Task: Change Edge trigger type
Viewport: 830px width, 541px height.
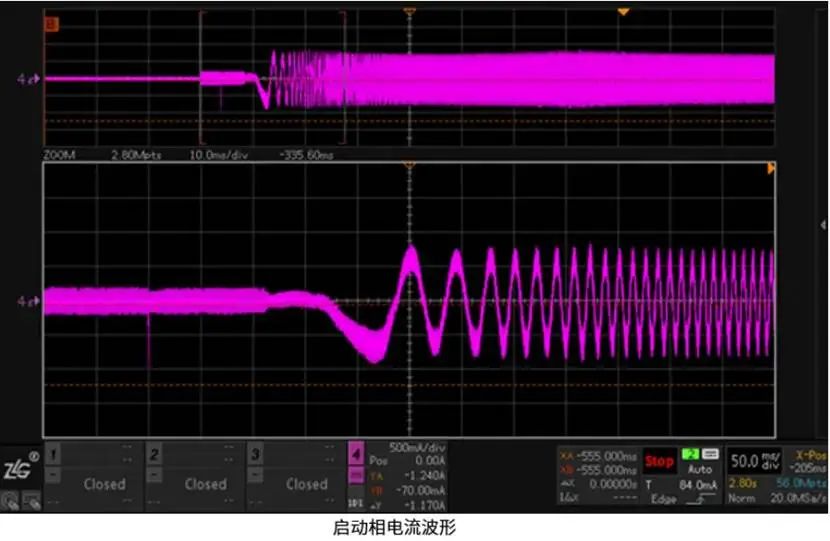Action: click(x=664, y=499)
